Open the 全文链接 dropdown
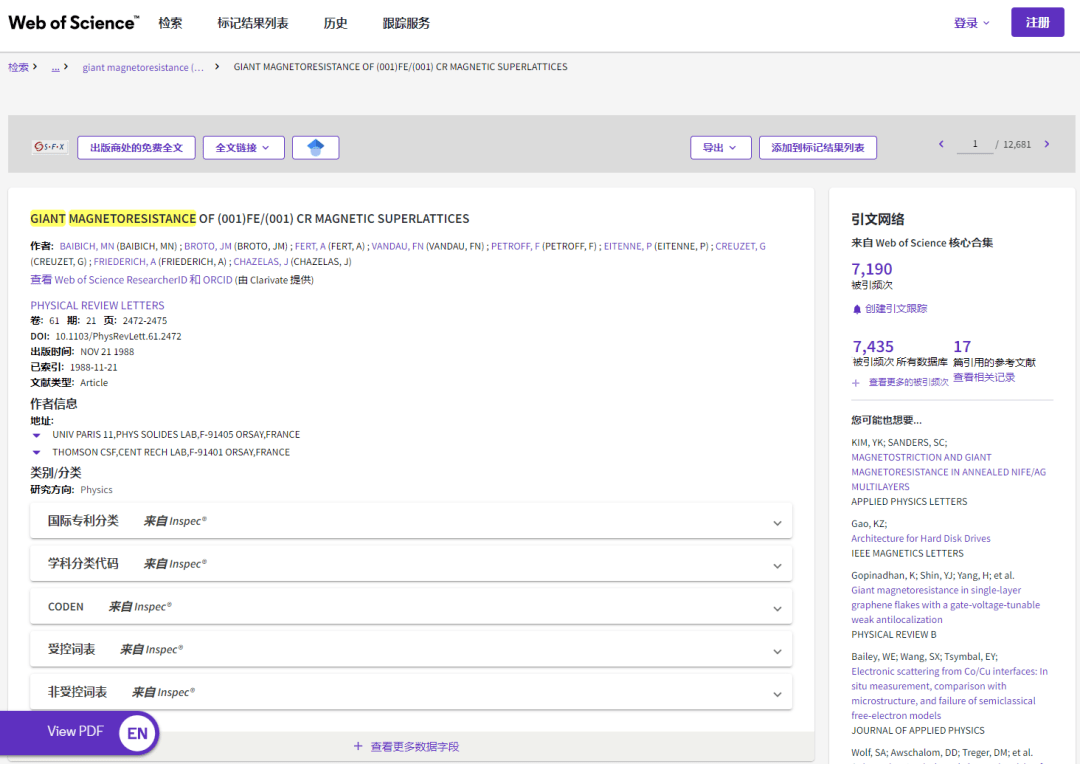 [x=243, y=148]
